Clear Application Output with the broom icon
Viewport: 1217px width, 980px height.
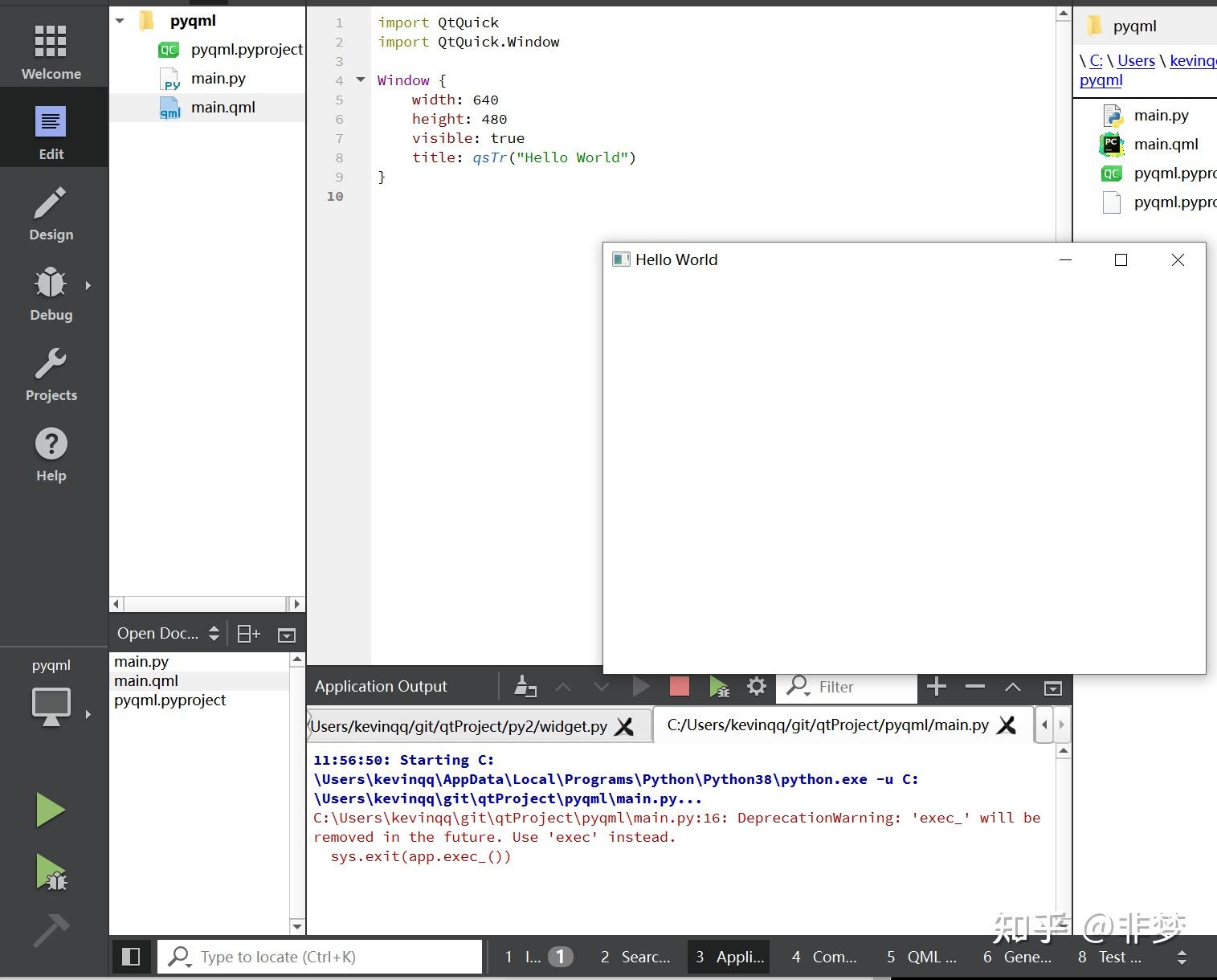(525, 687)
